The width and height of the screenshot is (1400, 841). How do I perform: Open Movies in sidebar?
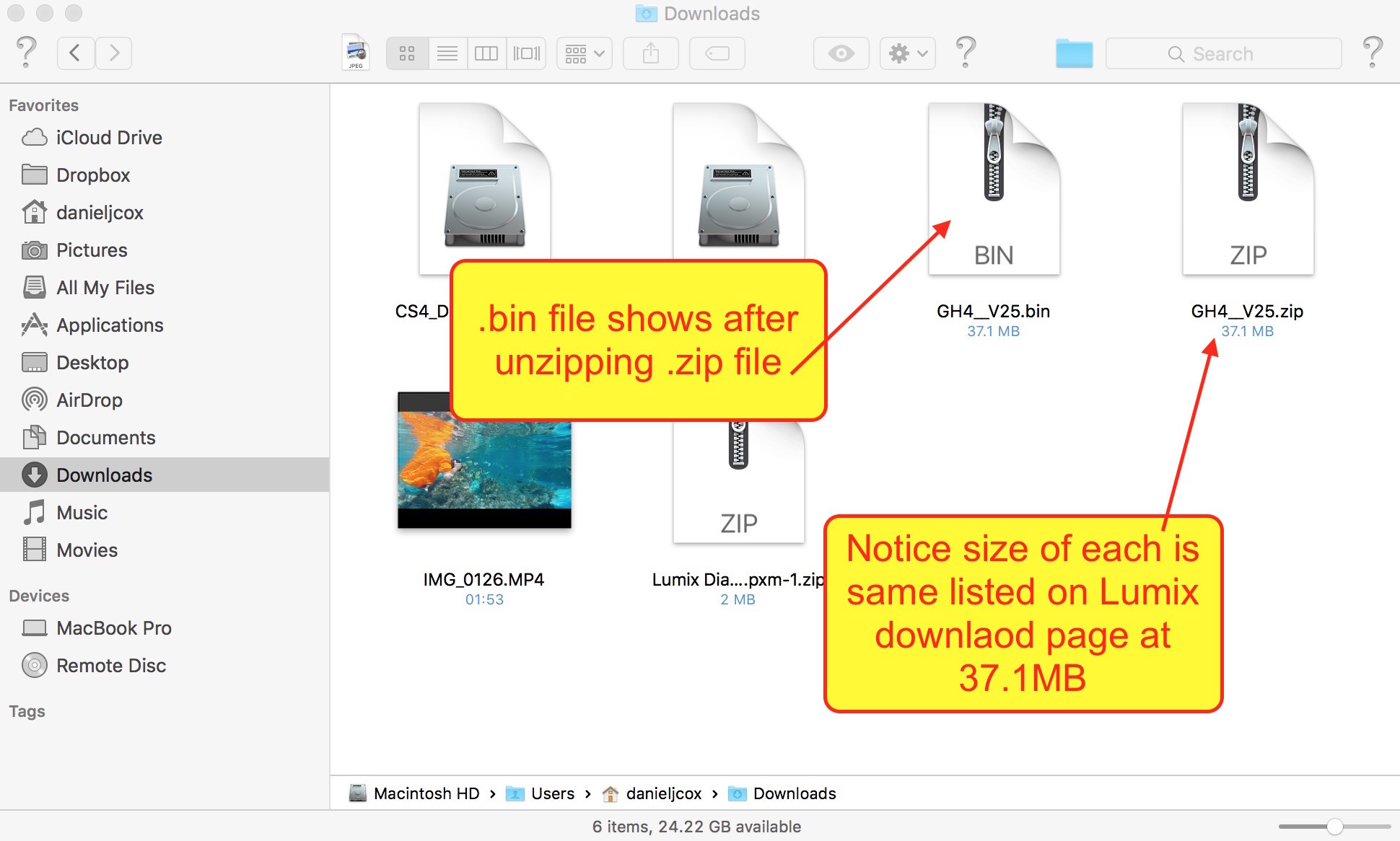click(165, 550)
